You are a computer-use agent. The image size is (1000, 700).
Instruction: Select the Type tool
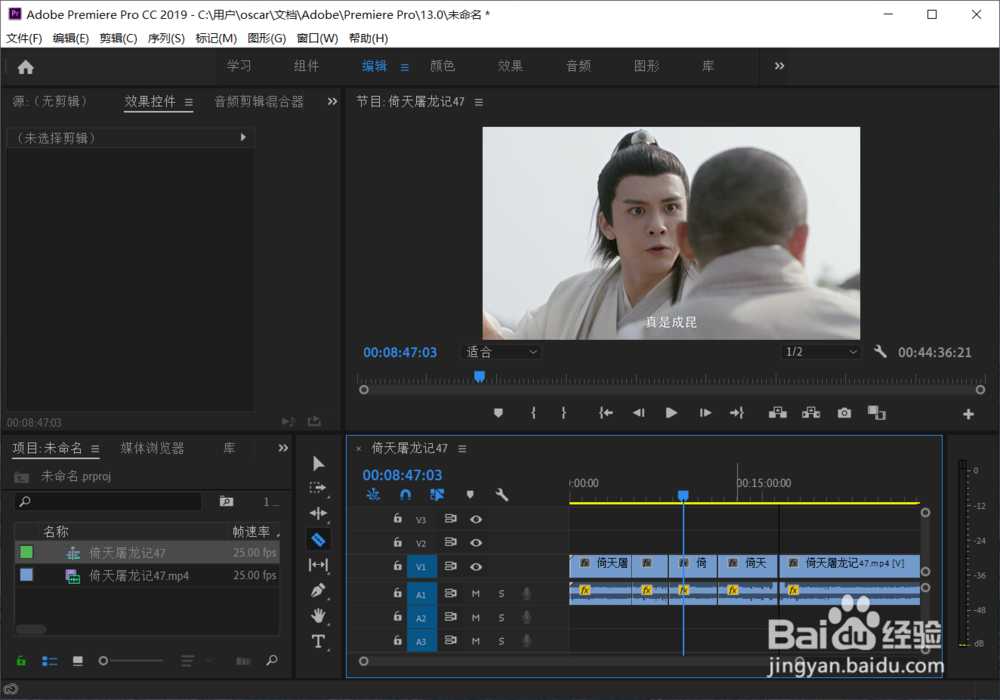[318, 641]
